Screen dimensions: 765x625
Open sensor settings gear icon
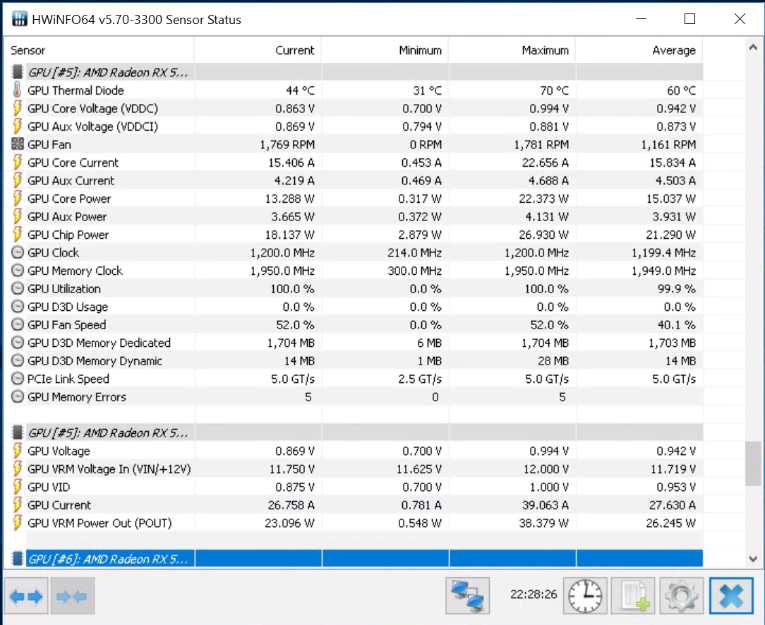click(x=681, y=596)
